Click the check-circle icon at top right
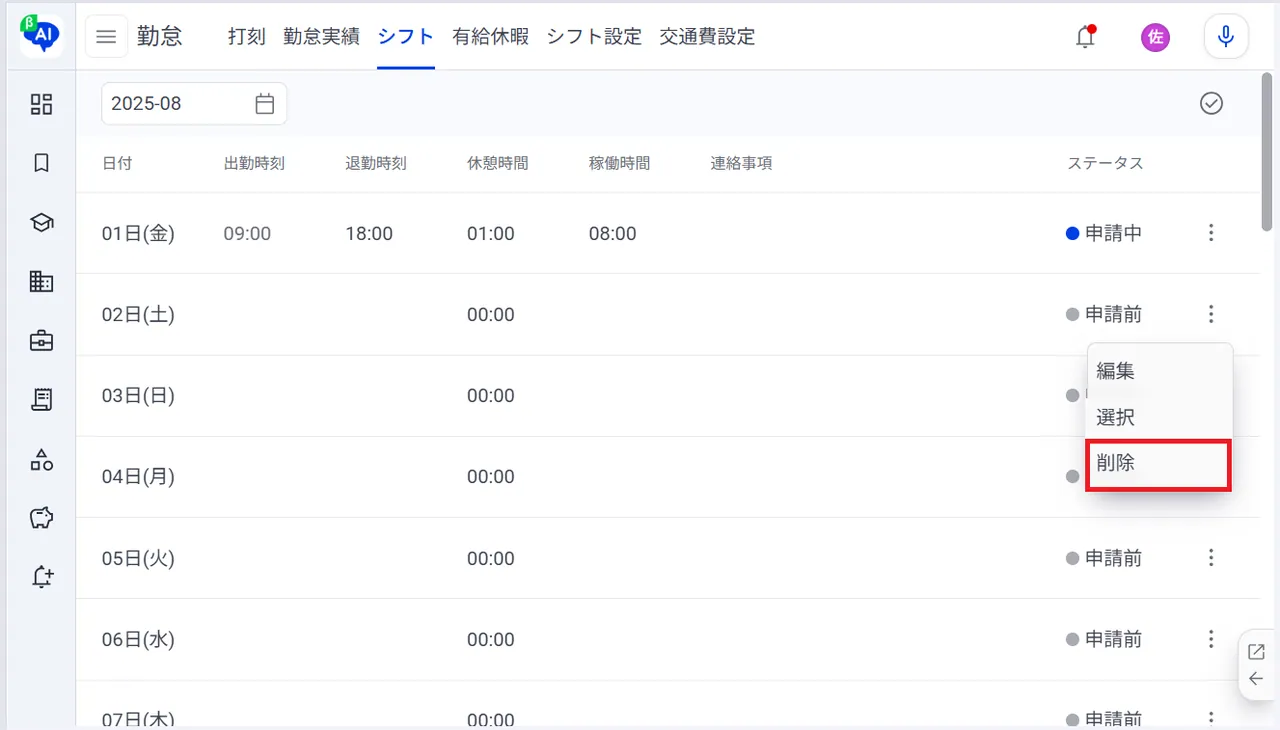This screenshot has height=730, width=1280. pyautogui.click(x=1211, y=103)
